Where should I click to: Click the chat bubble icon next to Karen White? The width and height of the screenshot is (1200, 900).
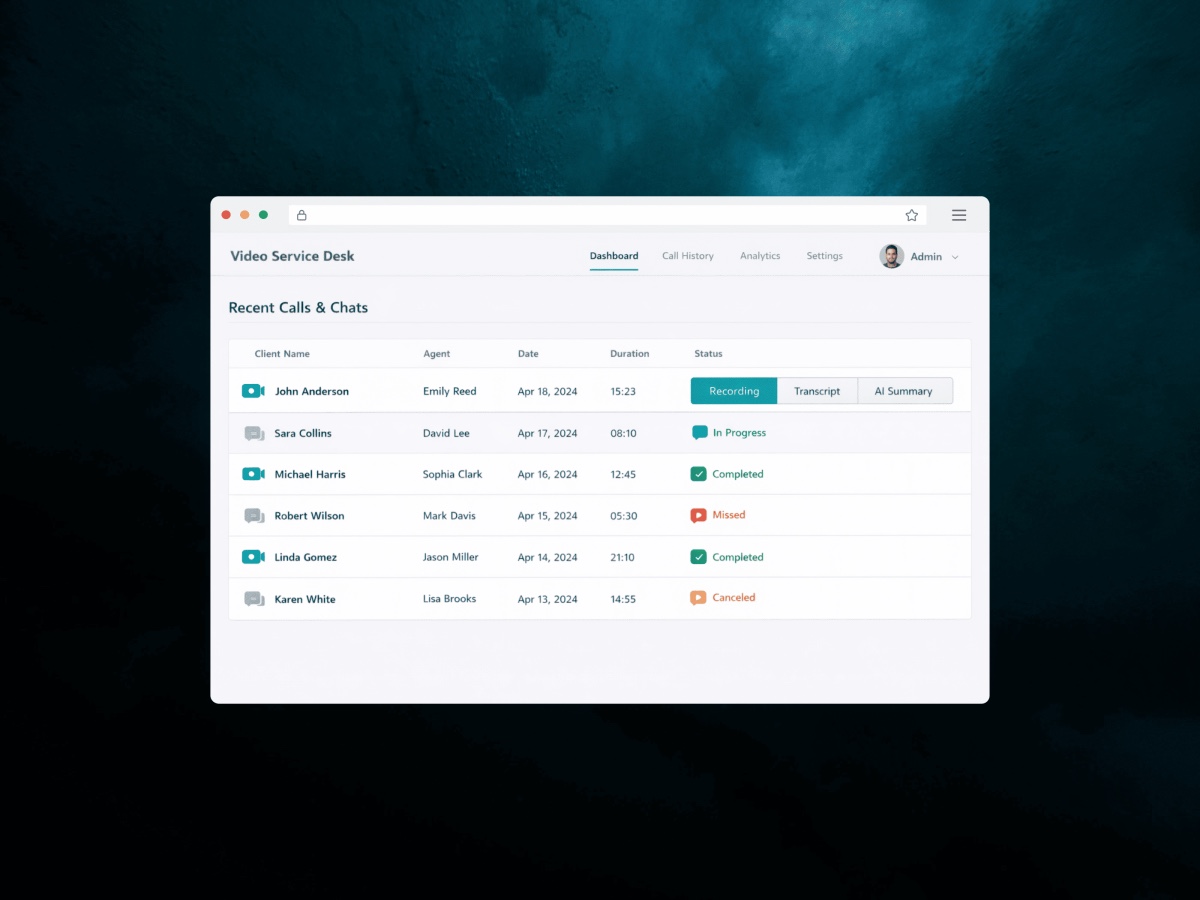pos(254,598)
